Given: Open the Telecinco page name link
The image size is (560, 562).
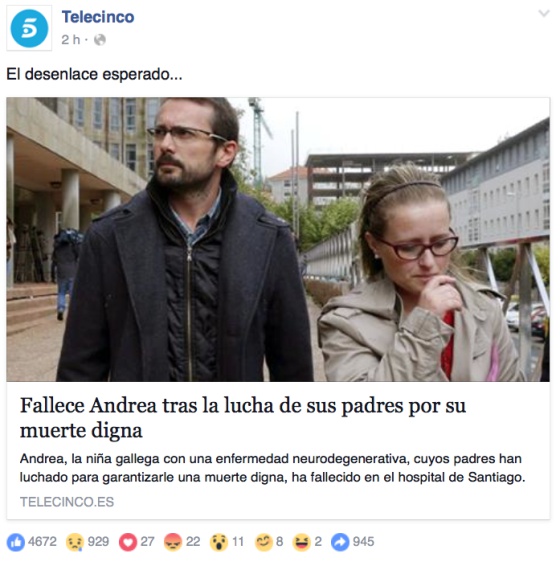Looking at the screenshot, I should (x=98, y=17).
